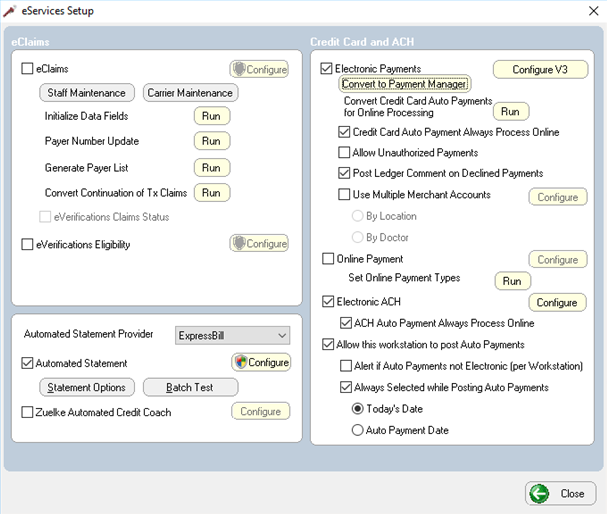This screenshot has width=607, height=514.
Task: Toggle Post Ledger Comment on Declined Payments
Action: [x=344, y=173]
